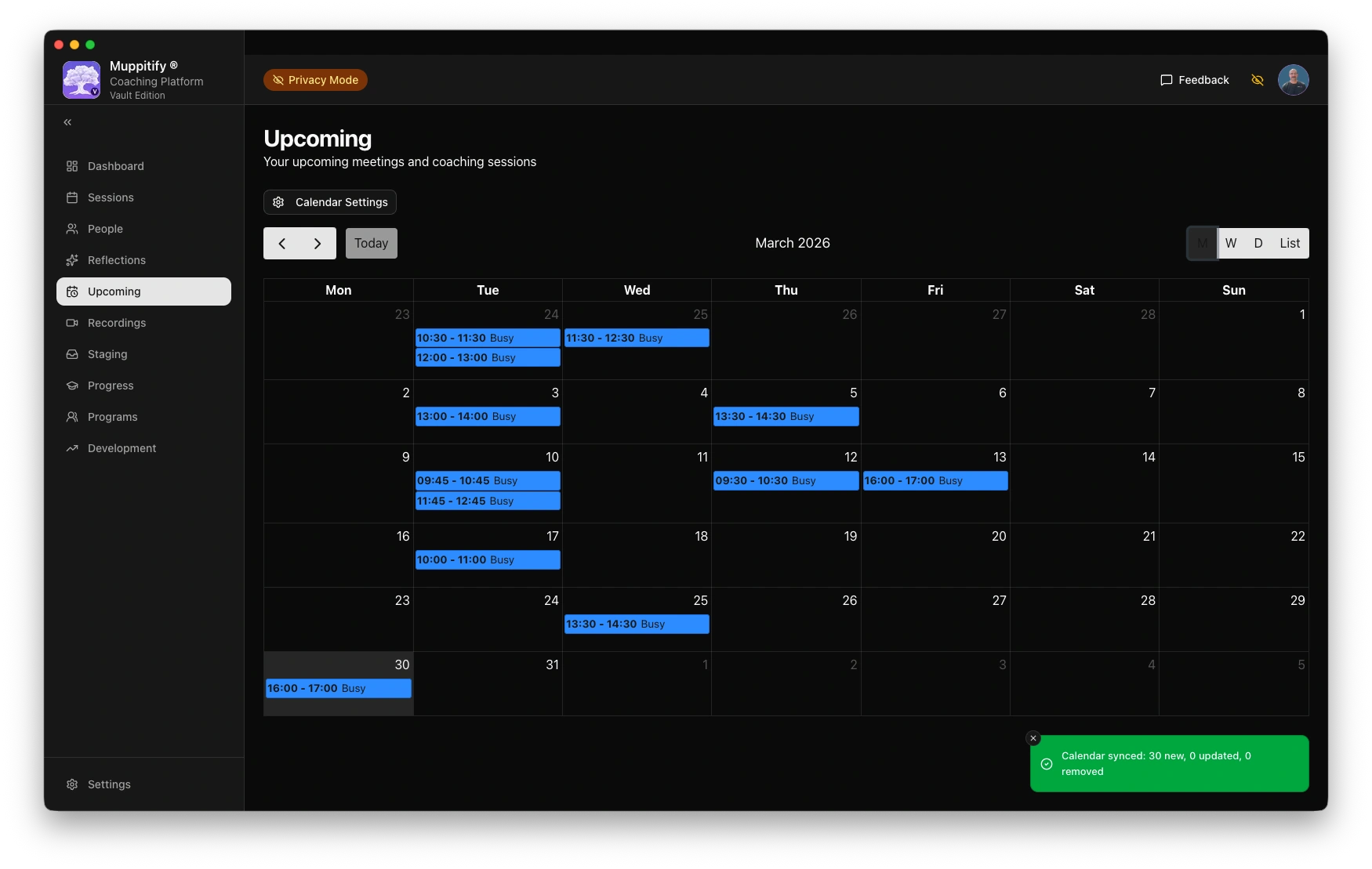Open the Dashboard sidebar icon
This screenshot has height=869, width=1372.
(x=72, y=166)
